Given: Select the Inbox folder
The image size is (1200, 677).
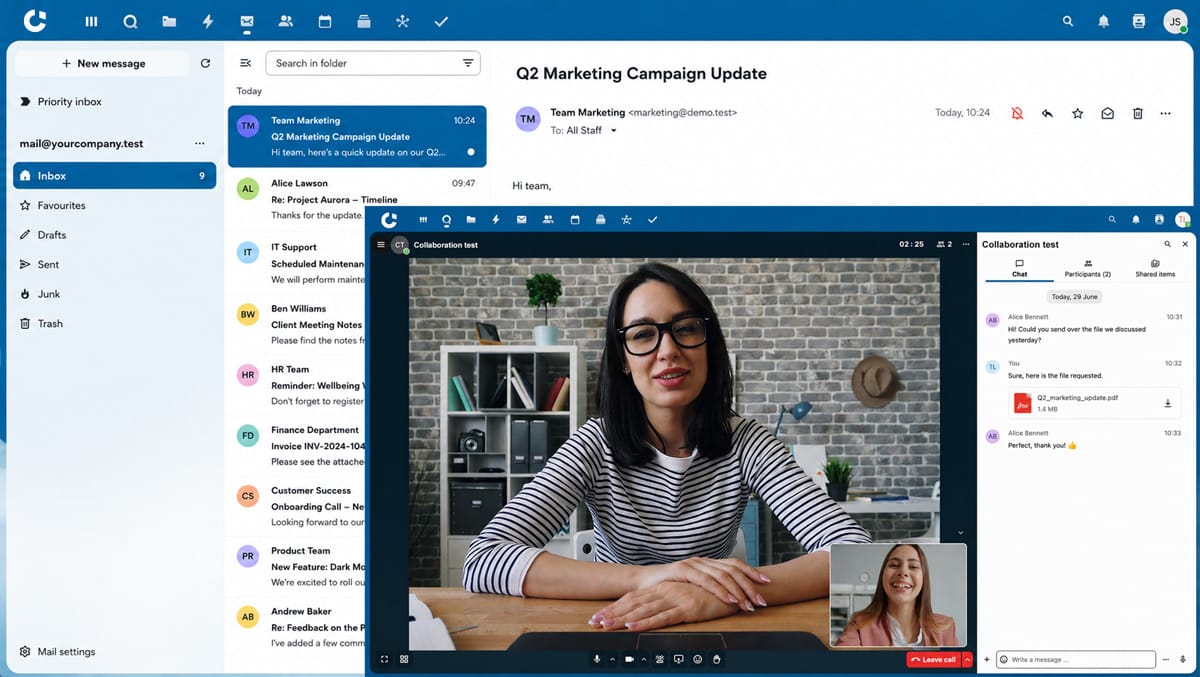Looking at the screenshot, I should click(x=115, y=175).
